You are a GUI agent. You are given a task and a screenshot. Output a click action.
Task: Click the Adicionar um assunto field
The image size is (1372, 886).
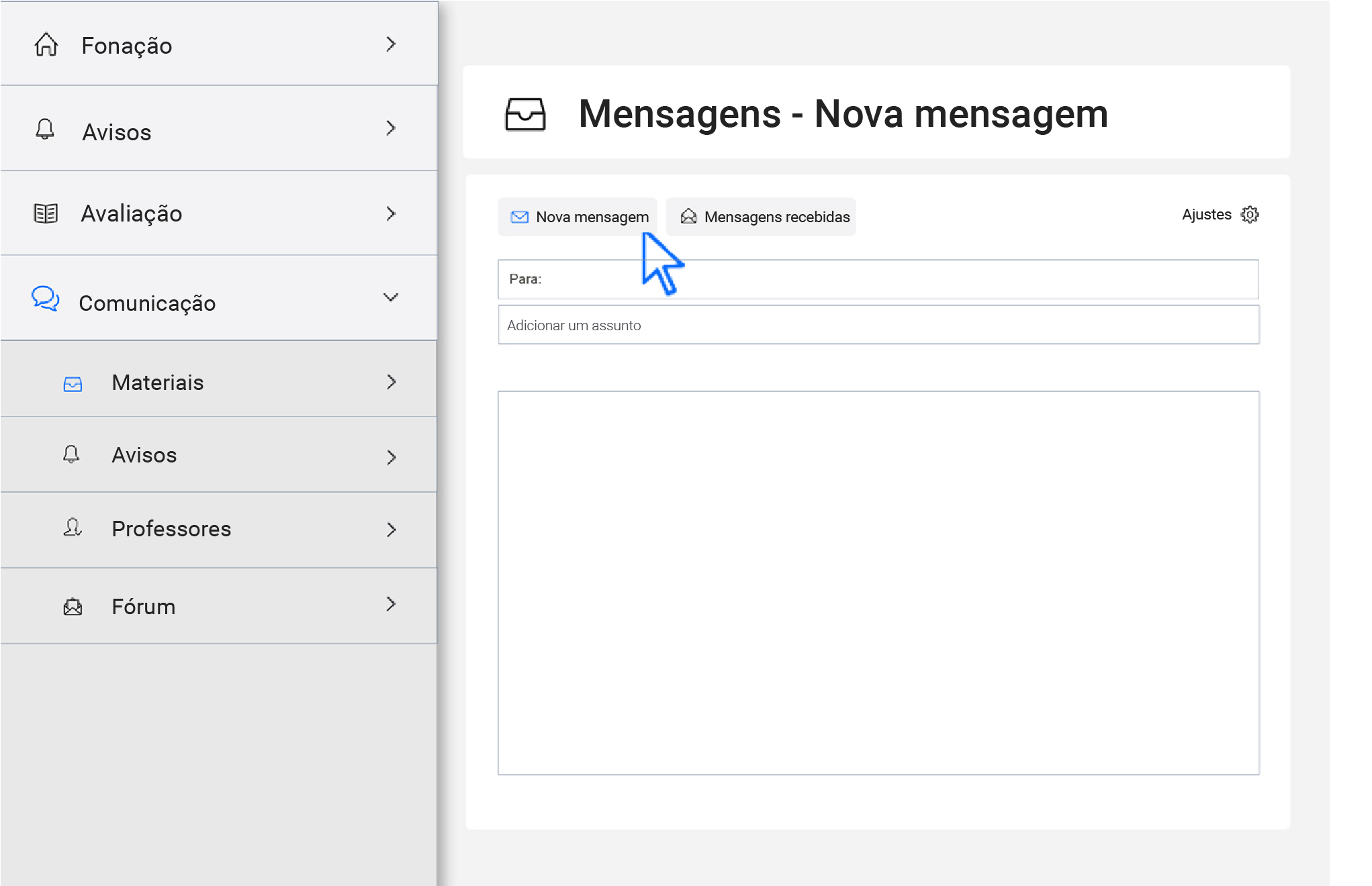coord(878,325)
